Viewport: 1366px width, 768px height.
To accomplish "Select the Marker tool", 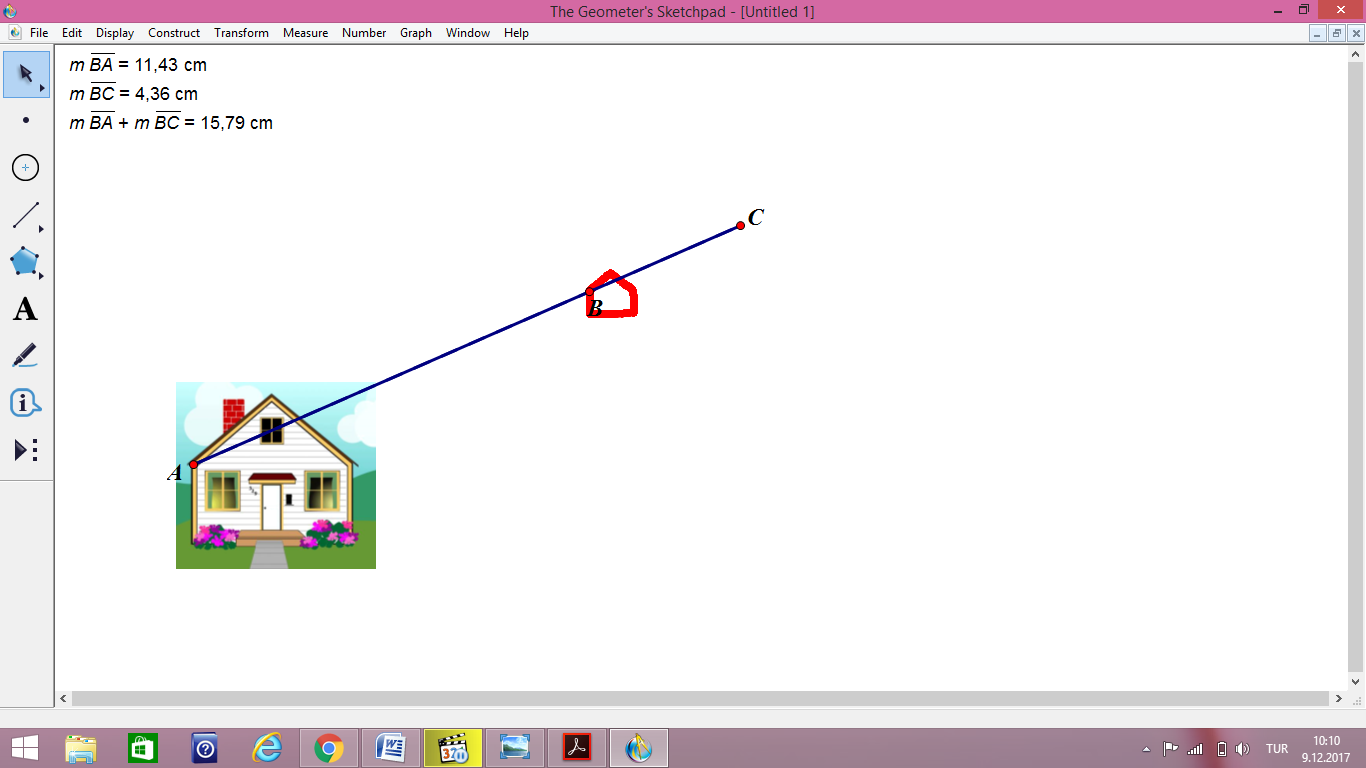I will [x=24, y=356].
